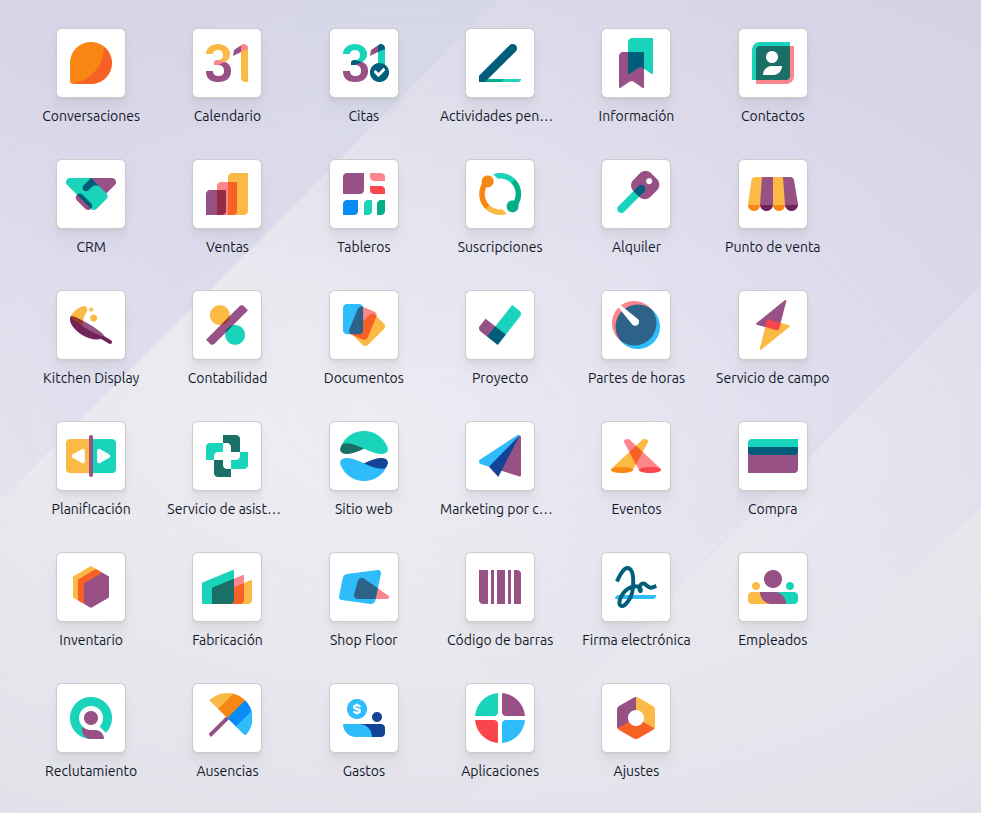
Task: Open the Reclutamiento module
Action: tap(91, 717)
